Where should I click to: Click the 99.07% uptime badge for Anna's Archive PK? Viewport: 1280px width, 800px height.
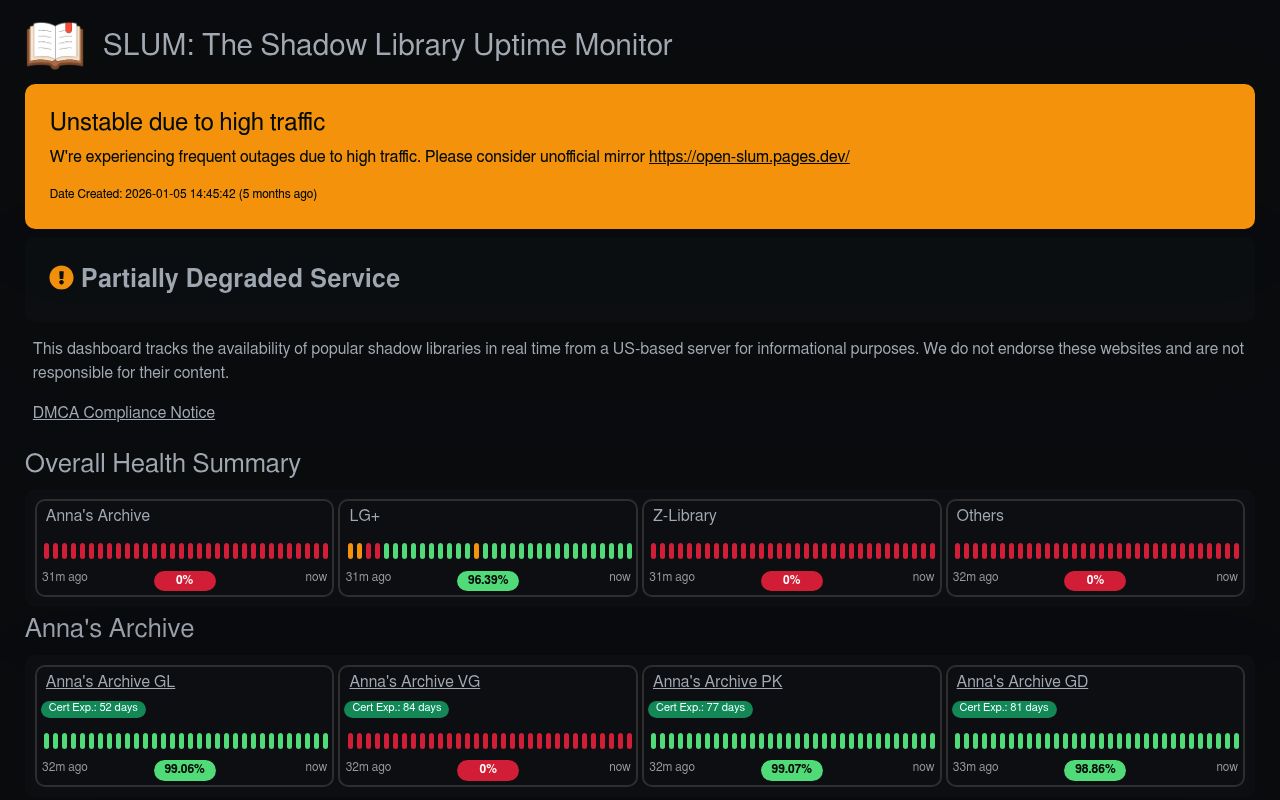(x=792, y=770)
